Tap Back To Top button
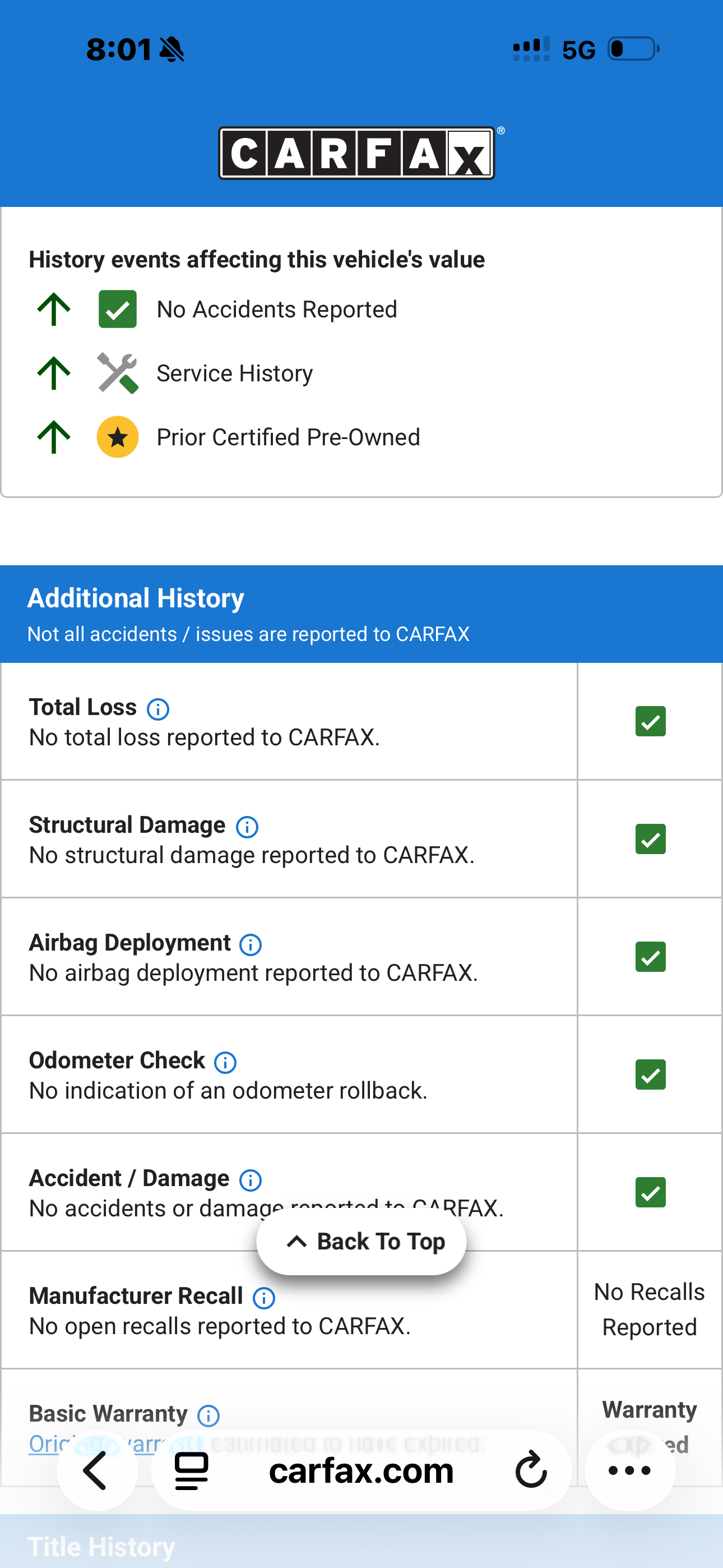The image size is (723, 1568). [361, 1241]
